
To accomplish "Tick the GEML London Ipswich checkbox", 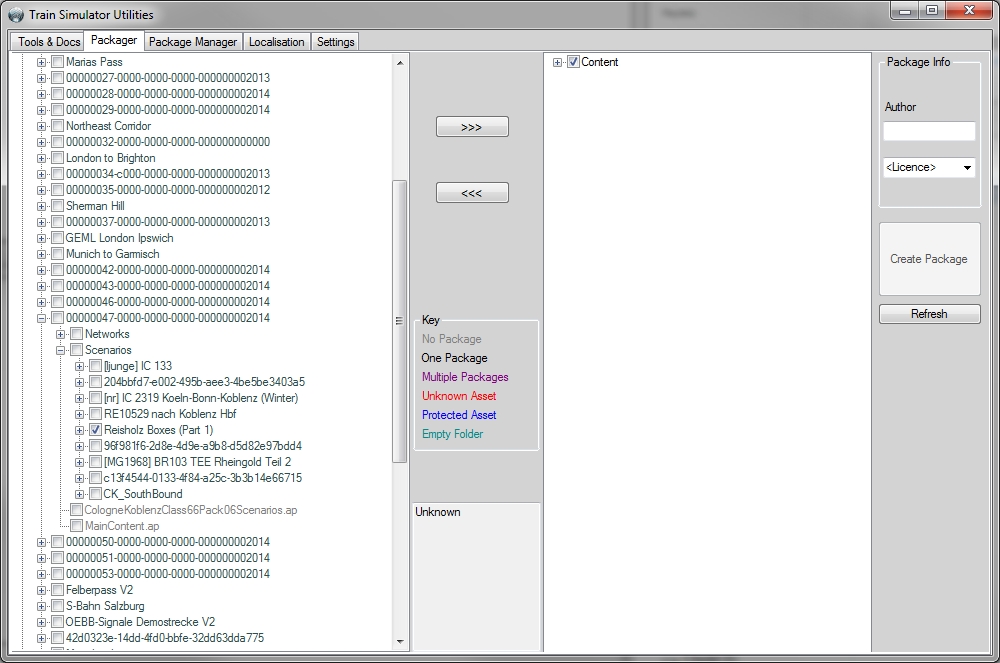I will 57,238.
